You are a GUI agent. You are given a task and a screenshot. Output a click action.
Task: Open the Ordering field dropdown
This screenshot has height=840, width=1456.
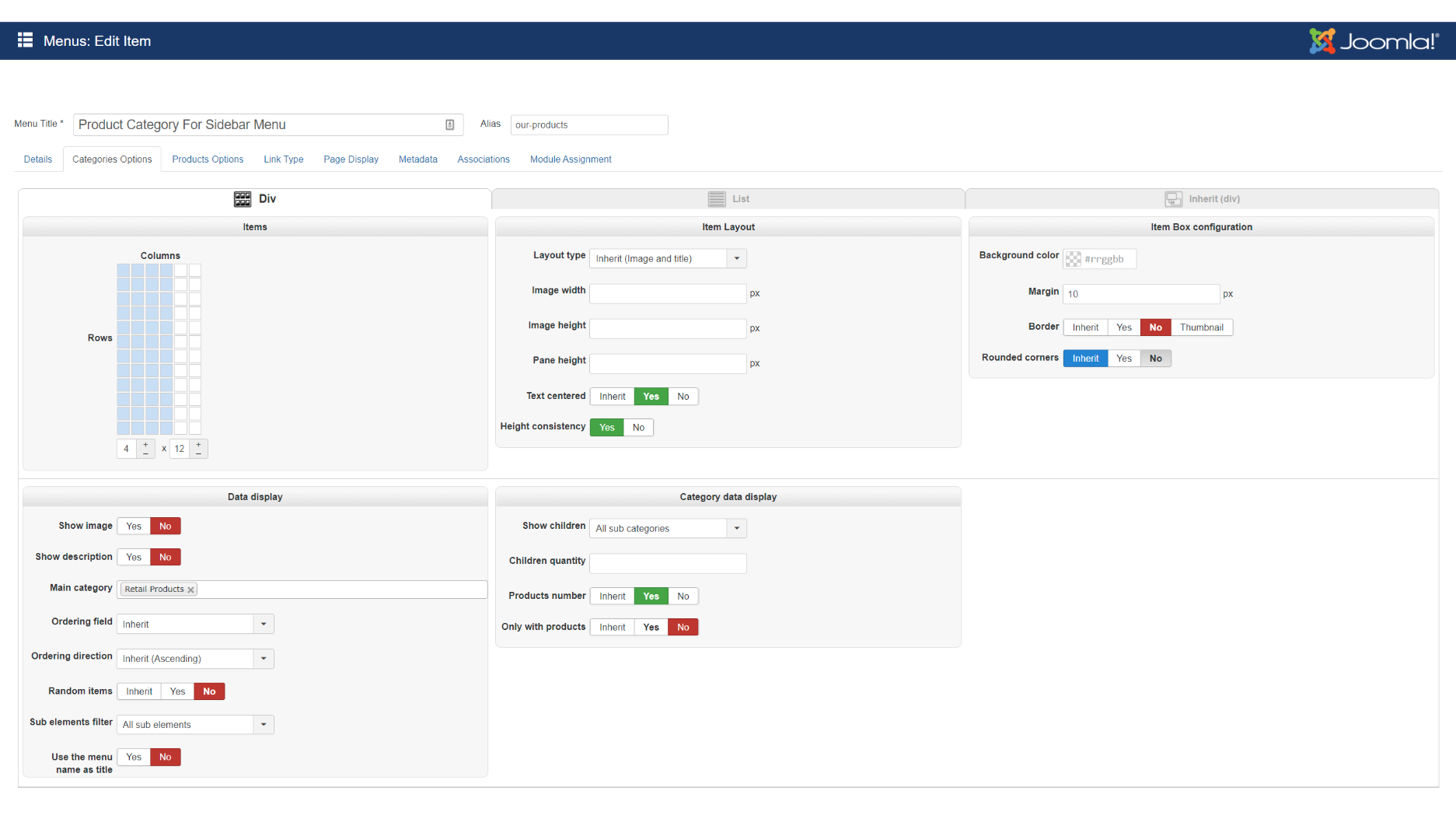[x=195, y=624]
